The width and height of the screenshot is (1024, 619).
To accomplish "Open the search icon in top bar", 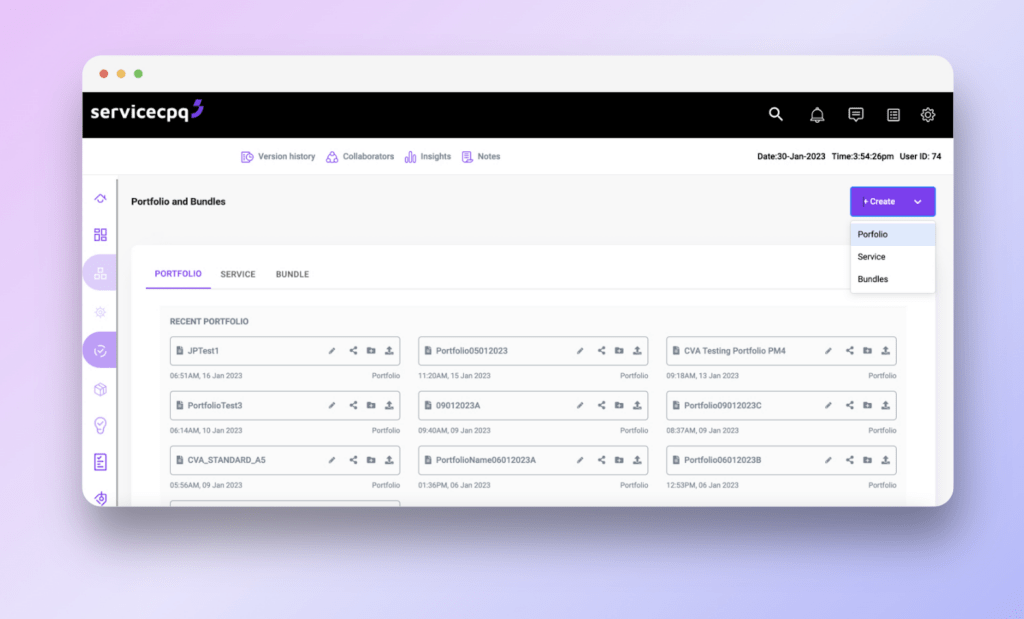I will (x=775, y=114).
